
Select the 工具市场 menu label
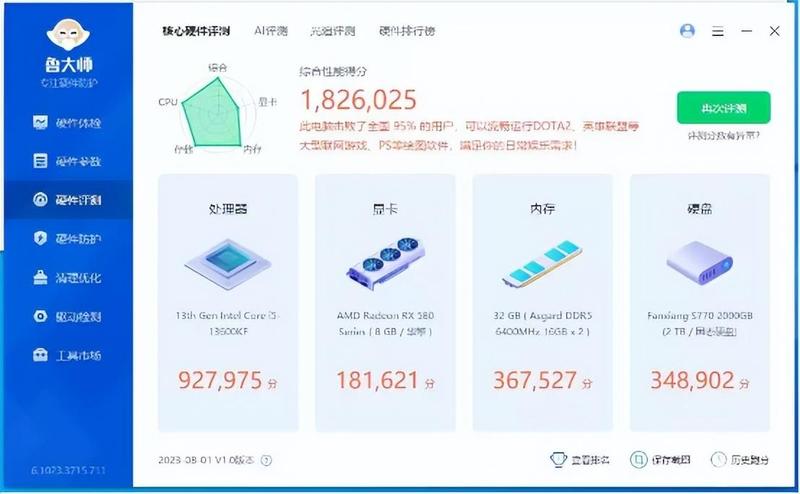coord(78,355)
